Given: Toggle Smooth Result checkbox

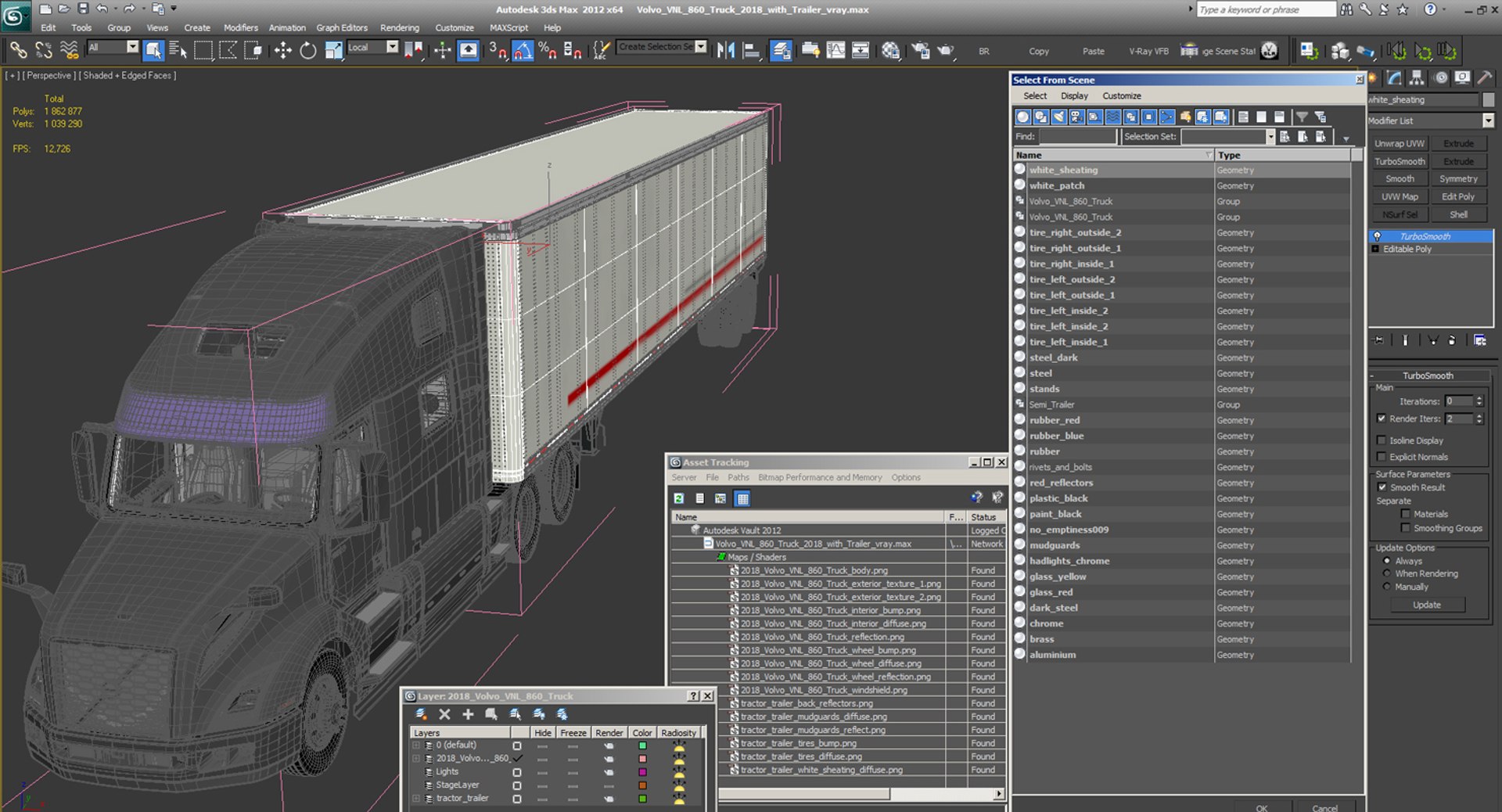Looking at the screenshot, I should click(x=1382, y=487).
